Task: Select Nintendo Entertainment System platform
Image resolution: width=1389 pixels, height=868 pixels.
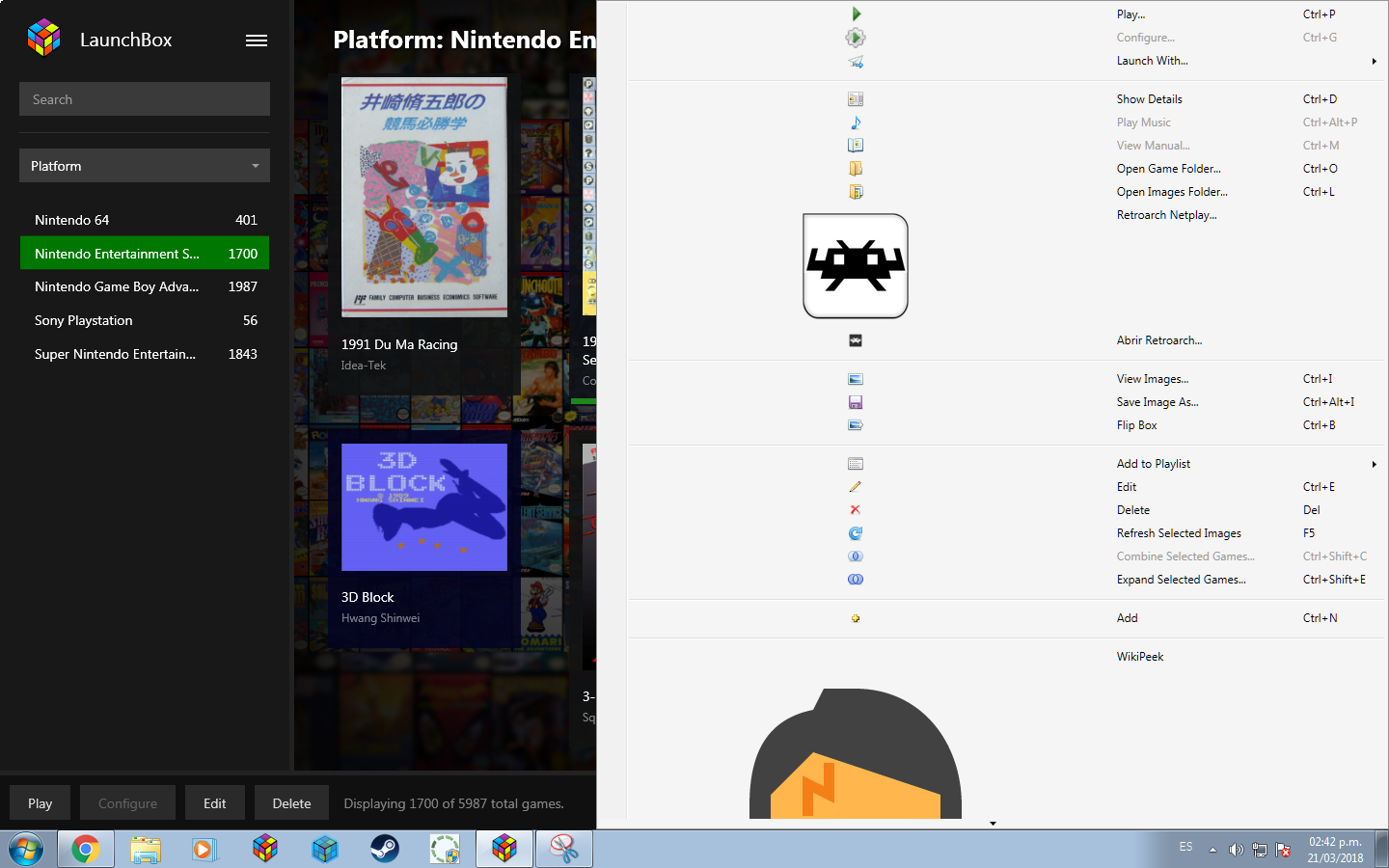Action: [x=145, y=254]
